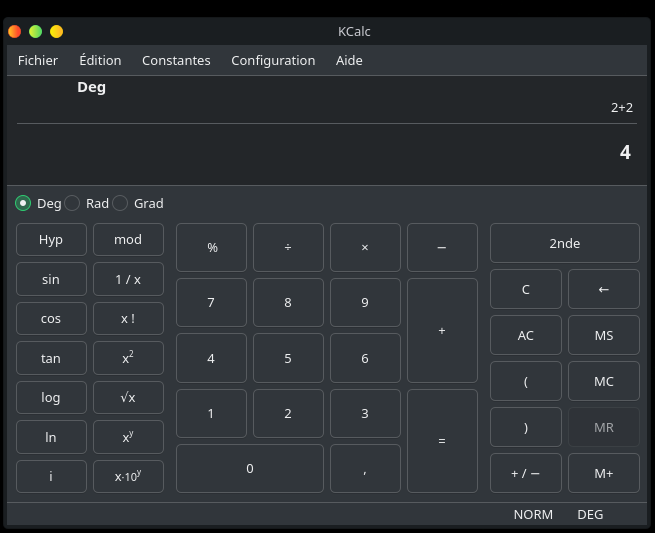This screenshot has width=655, height=533.
Task: Store value with the MS button
Action: click(x=603, y=336)
